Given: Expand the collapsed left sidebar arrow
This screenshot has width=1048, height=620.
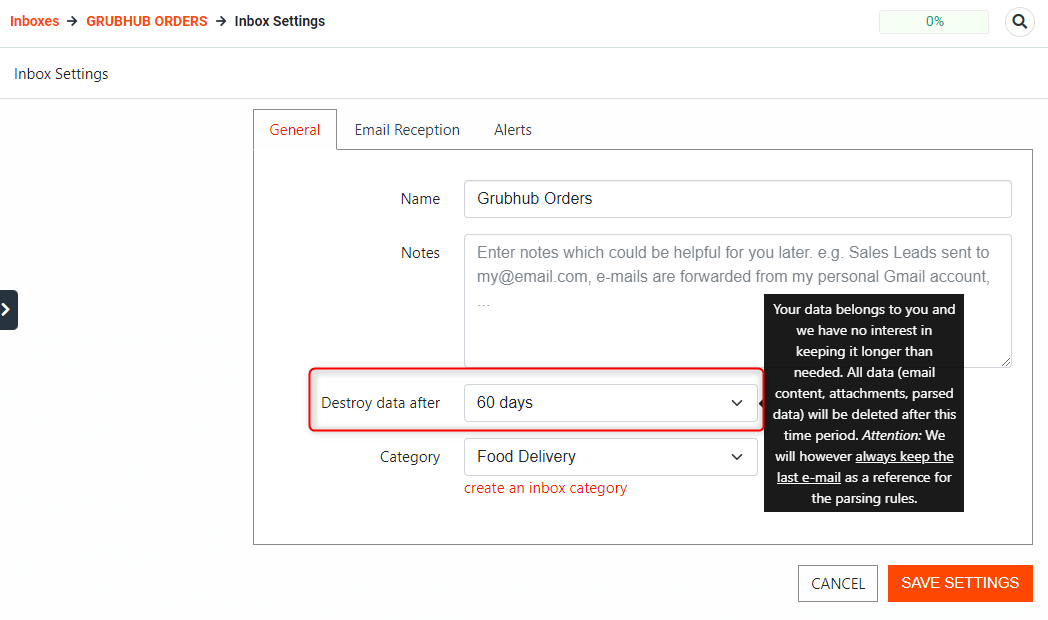Looking at the screenshot, I should coord(8,310).
